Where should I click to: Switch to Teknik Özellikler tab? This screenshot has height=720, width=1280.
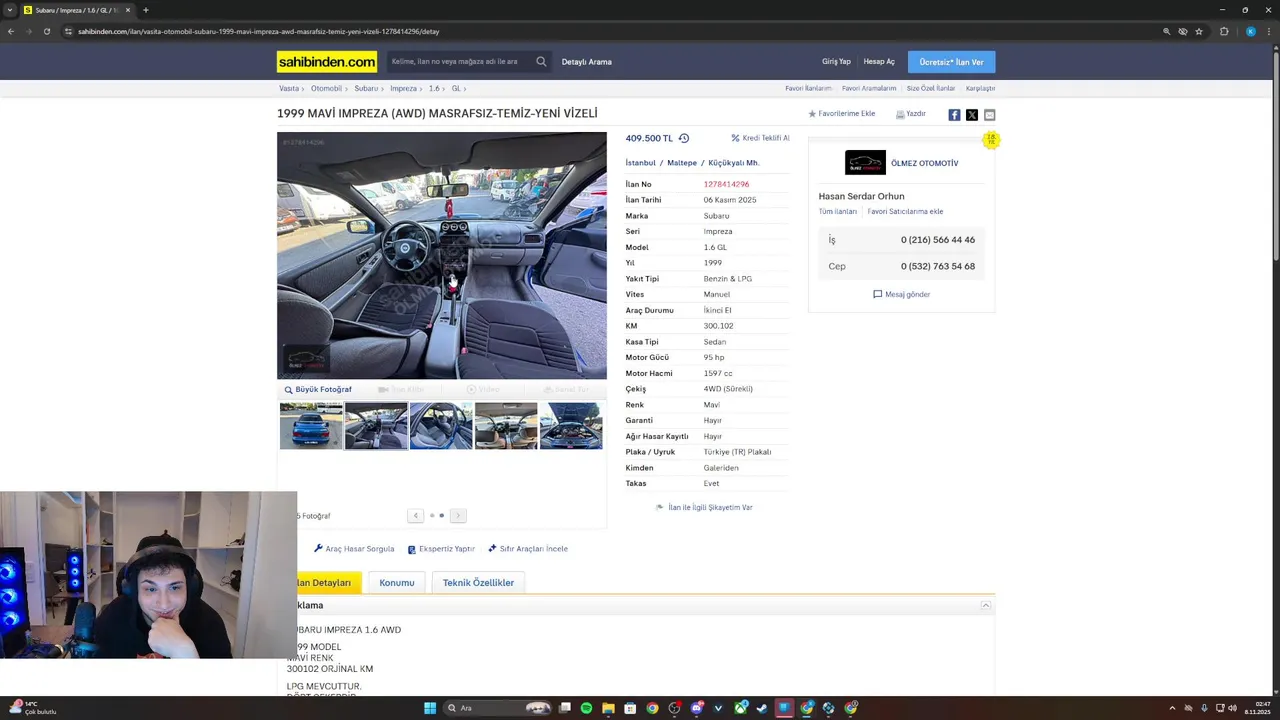click(478, 583)
